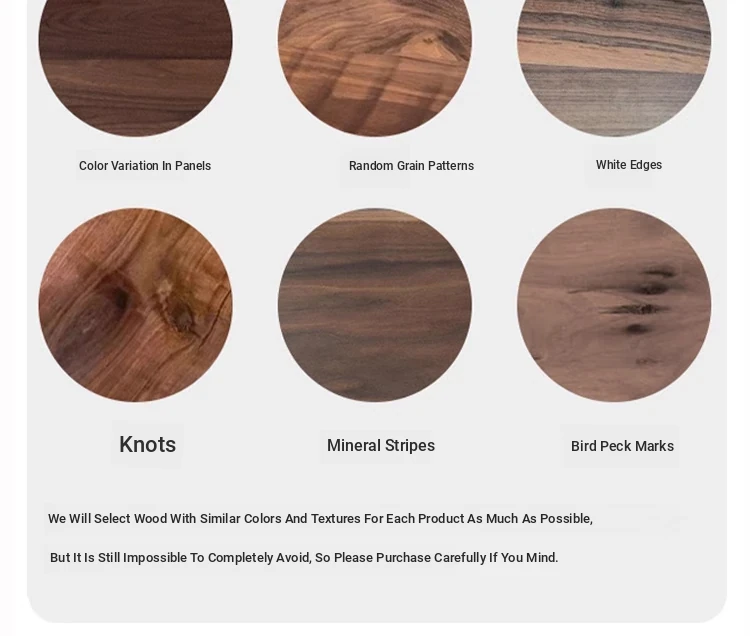Open the Mineral Stripes wood sample image
This screenshot has width=750, height=636.
tap(375, 305)
